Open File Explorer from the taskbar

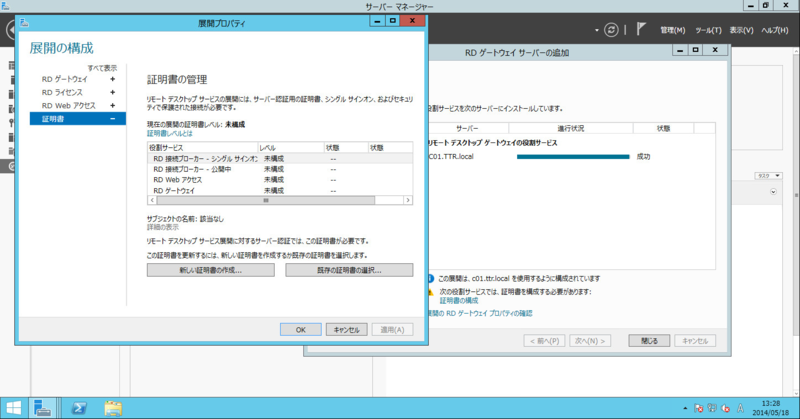pyautogui.click(x=113, y=408)
